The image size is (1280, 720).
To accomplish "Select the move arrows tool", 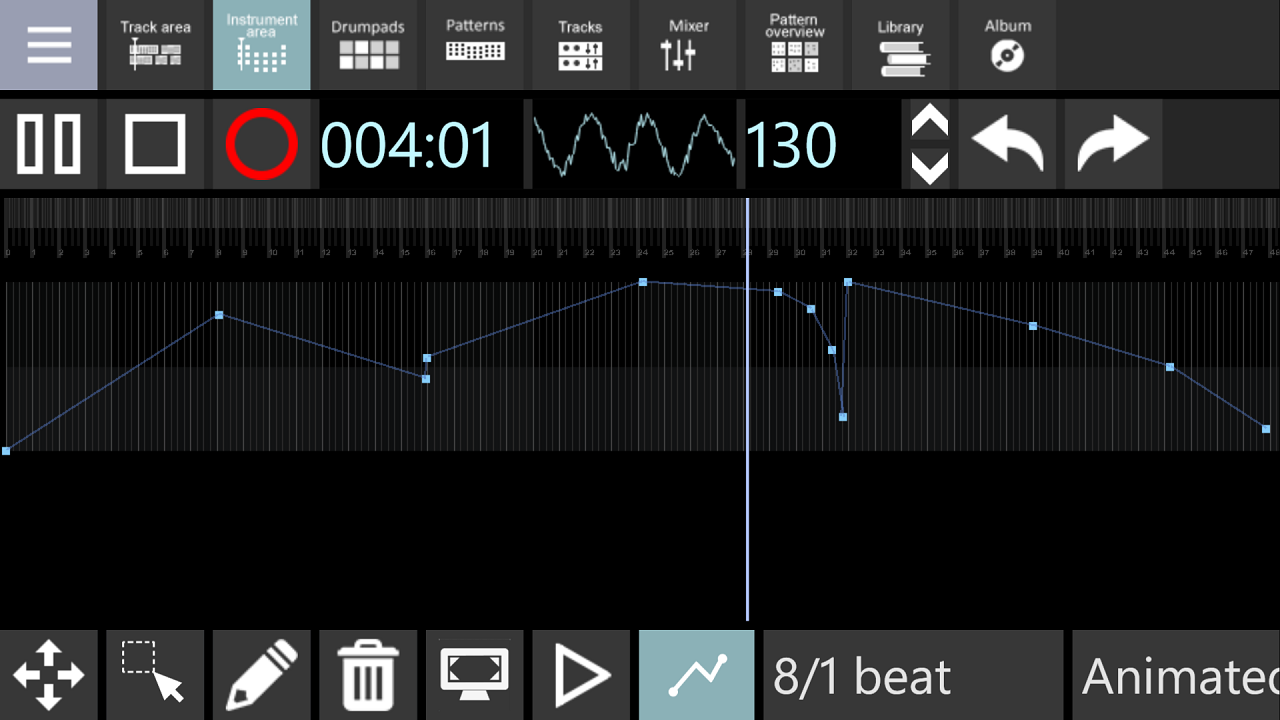I will (48, 675).
